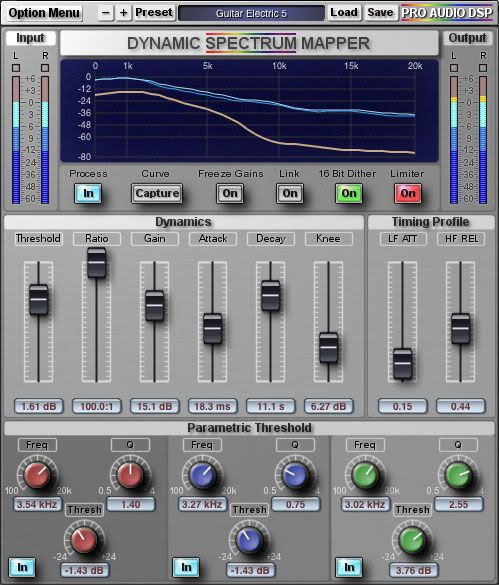Click the blue Q knob showing 0.75
Screen dimensions: 499x585
click(295, 475)
